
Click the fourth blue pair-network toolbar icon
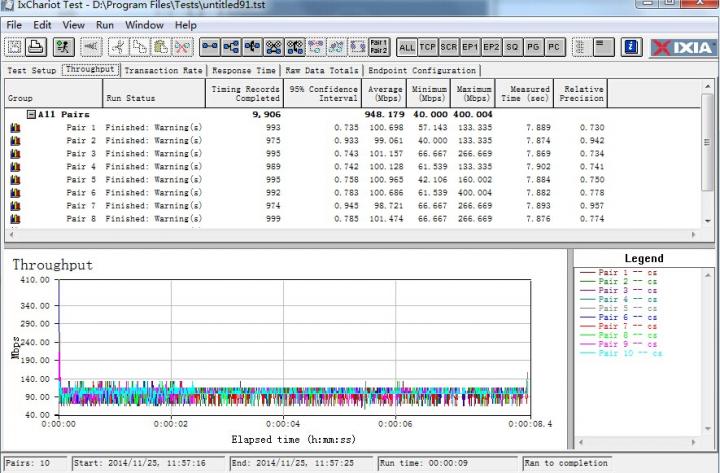[x=274, y=47]
